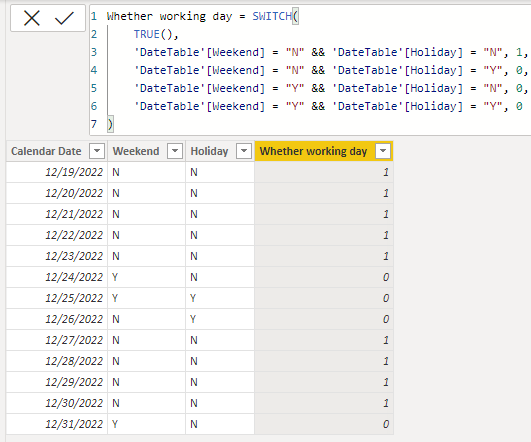
Task: Click inside formula line 6 expression
Action: [x=328, y=106]
